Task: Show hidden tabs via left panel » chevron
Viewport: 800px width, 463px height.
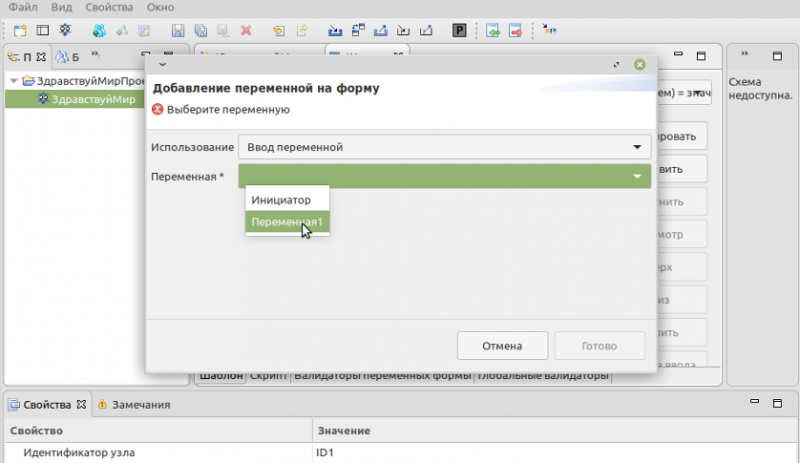Action: (x=95, y=54)
